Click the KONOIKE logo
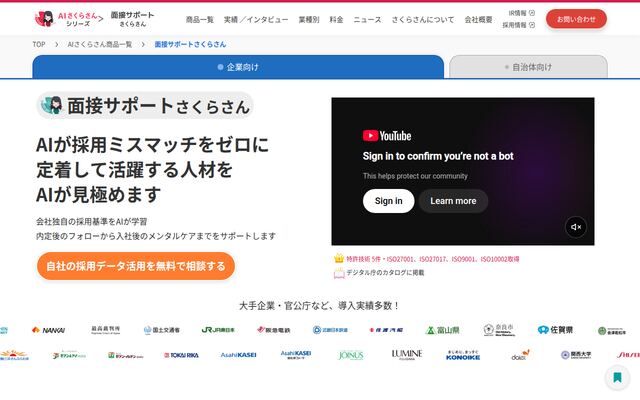 pyautogui.click(x=463, y=355)
